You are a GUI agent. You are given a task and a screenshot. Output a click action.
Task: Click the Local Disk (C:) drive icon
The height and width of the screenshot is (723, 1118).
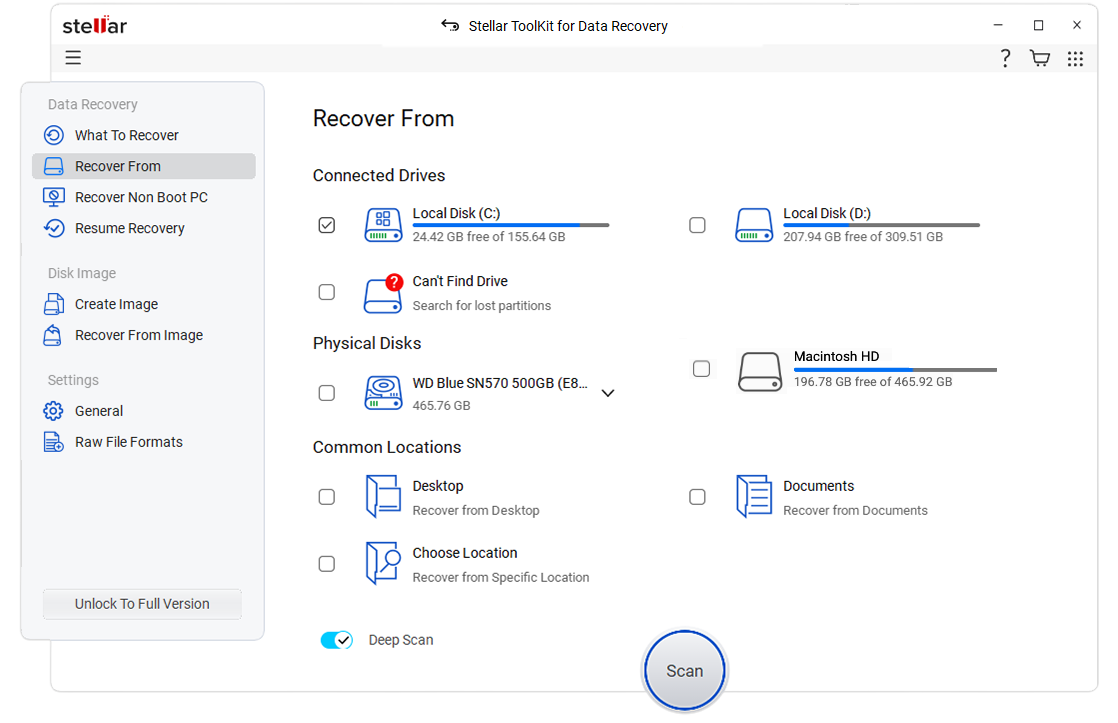point(384,225)
